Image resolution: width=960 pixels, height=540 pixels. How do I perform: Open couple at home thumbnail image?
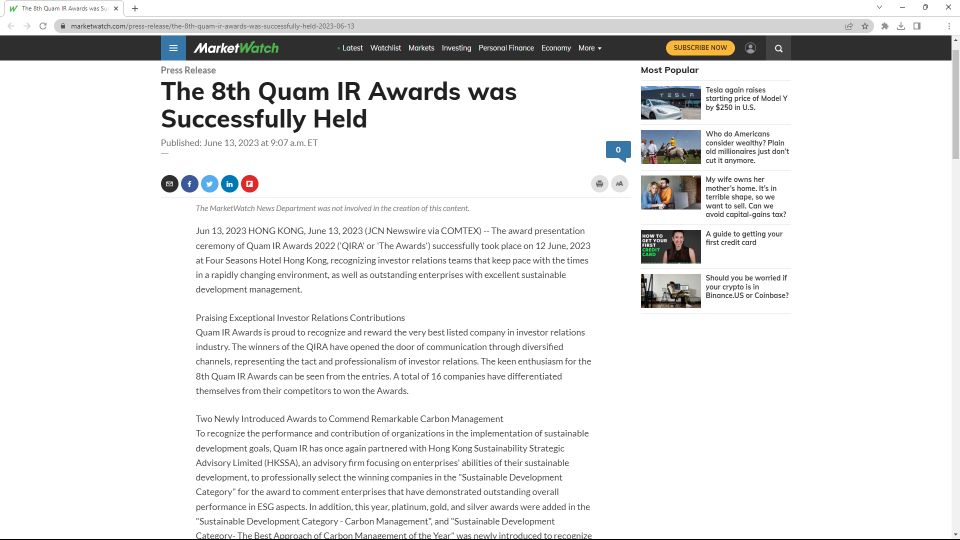[x=670, y=193]
